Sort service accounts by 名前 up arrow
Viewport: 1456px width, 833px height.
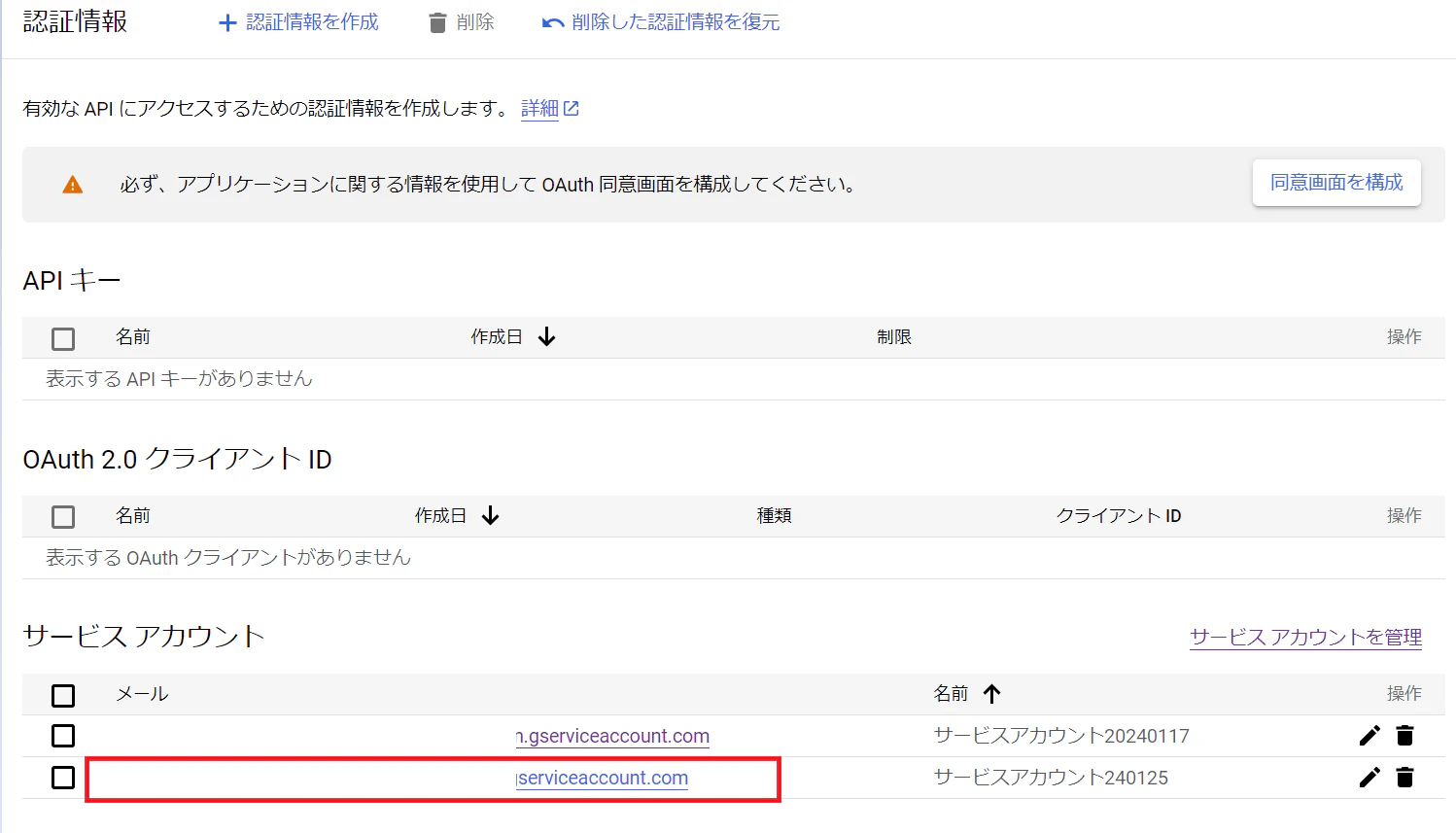pos(991,693)
